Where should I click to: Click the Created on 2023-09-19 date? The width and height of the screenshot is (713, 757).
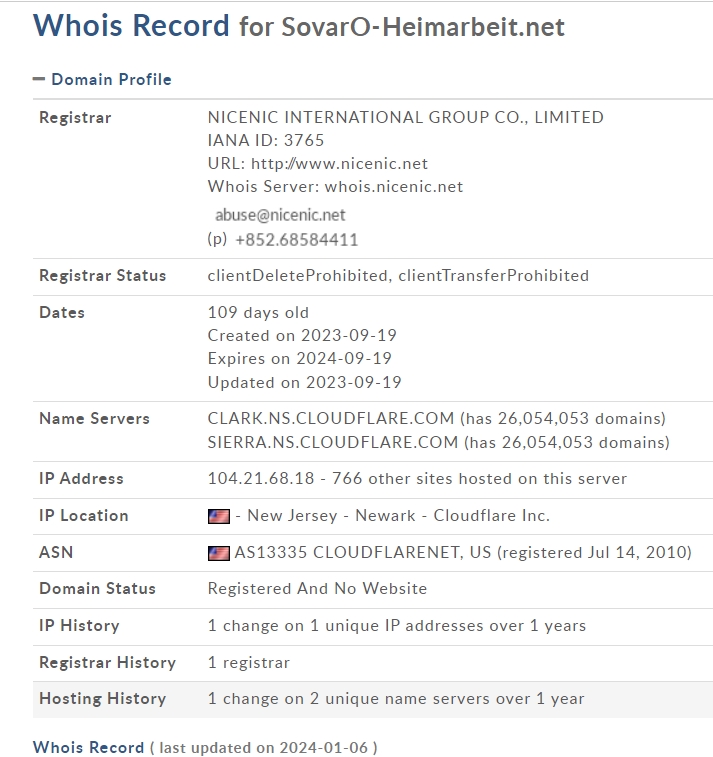tap(302, 336)
